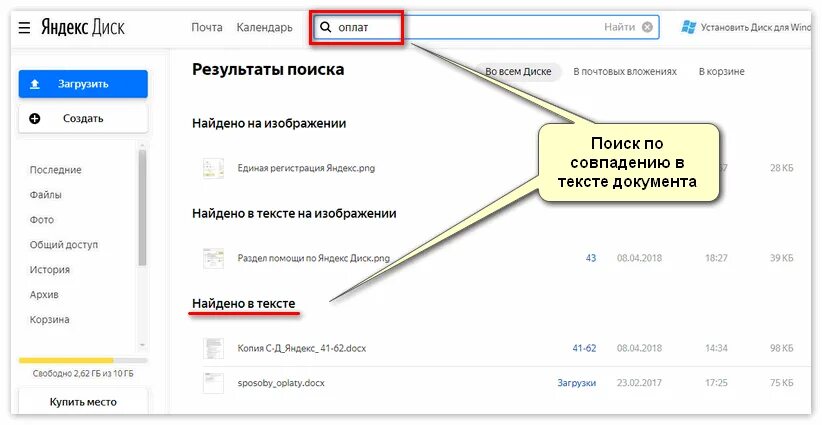Click the Яндекс Диск logo
Image resolution: width=822 pixels, height=425 pixels.
click(83, 27)
